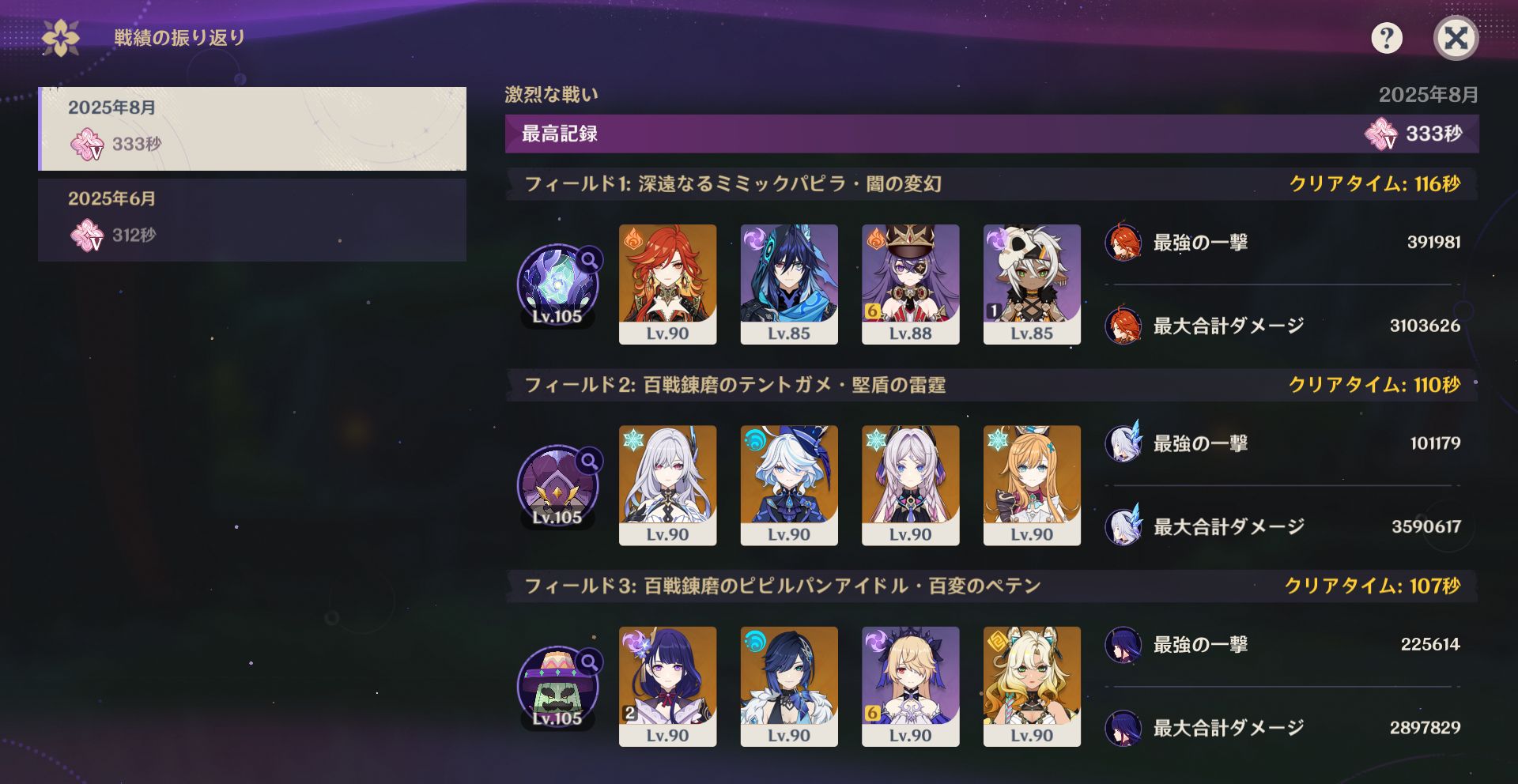Click the orange-haired Cryo character Lv.90 card

point(1032,485)
